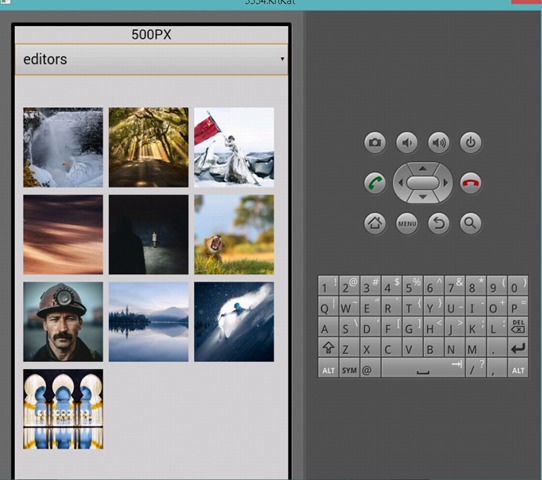Viewport: 542px width, 480px height.
Task: Open the editors category dropdown
Action: (151, 59)
